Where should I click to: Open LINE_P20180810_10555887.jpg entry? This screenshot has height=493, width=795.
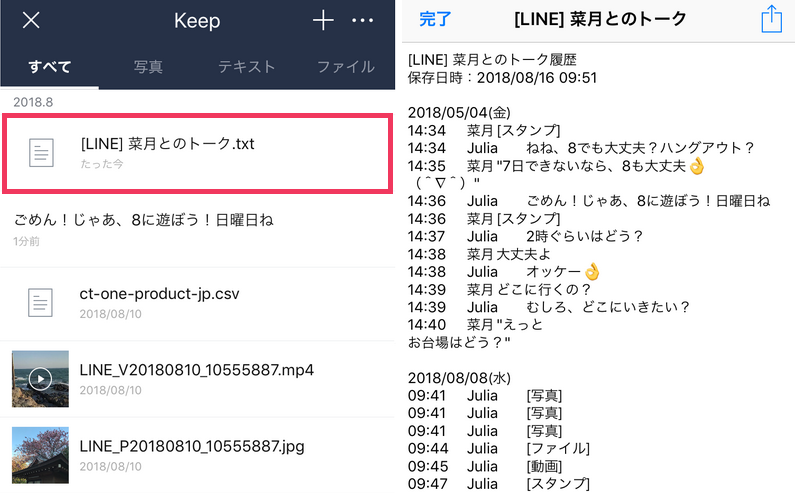(x=197, y=455)
